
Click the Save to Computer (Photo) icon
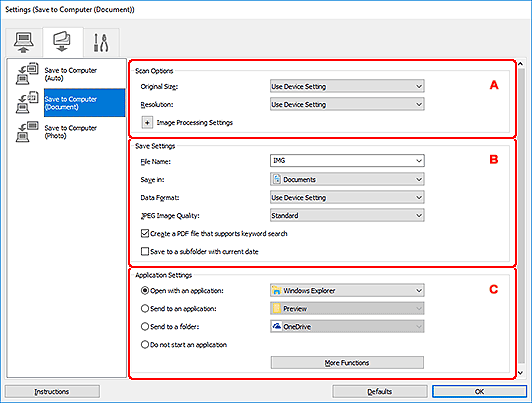tap(27, 132)
